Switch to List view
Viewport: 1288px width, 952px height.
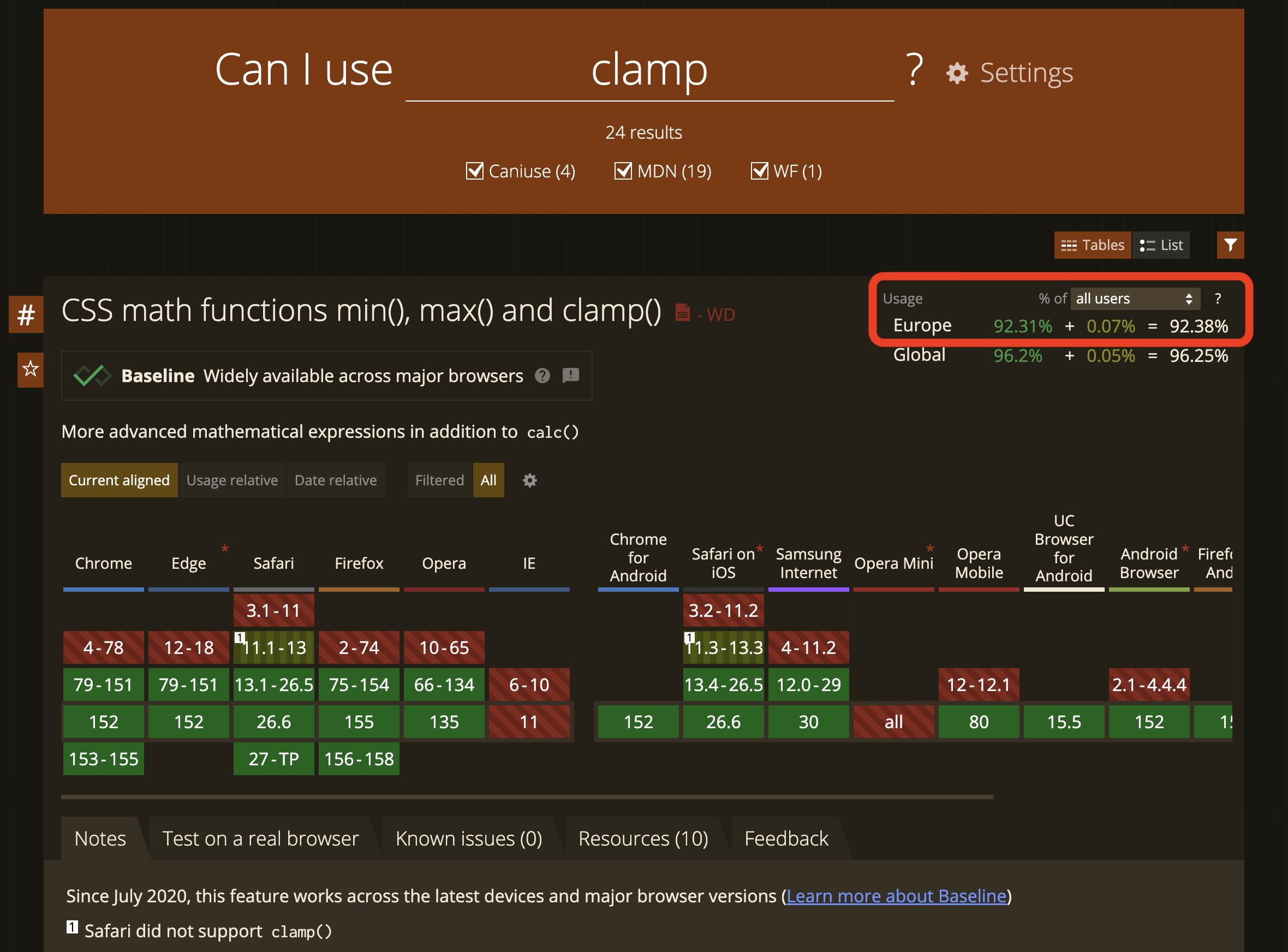1161,245
